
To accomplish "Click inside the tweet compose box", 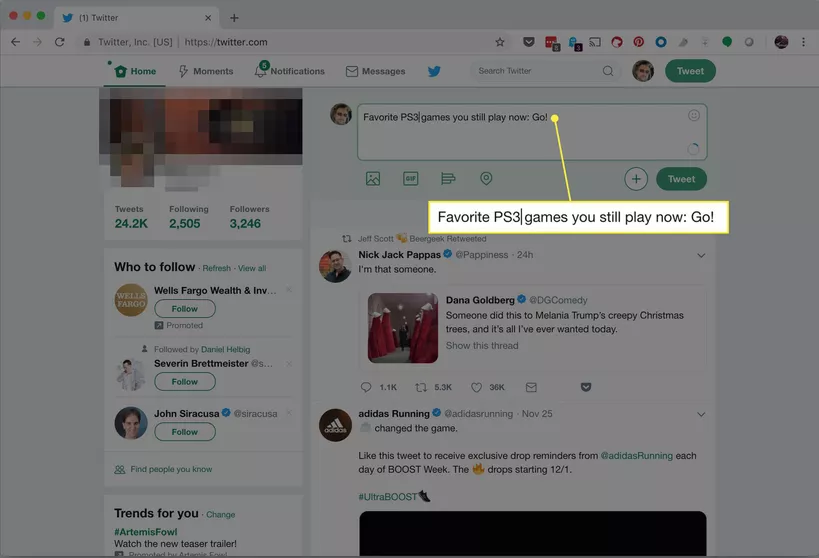I will point(532,132).
